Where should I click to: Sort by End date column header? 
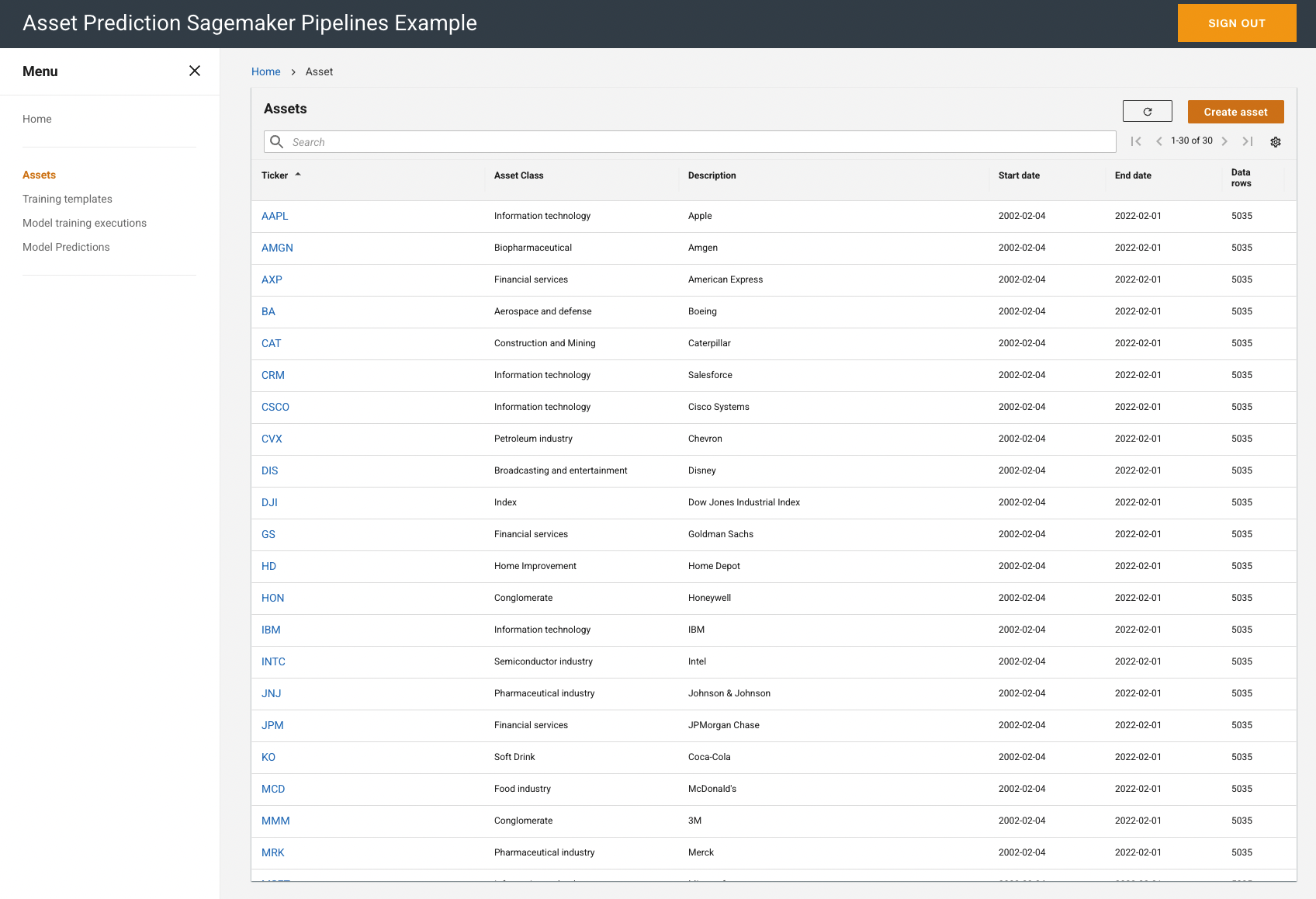click(1133, 175)
